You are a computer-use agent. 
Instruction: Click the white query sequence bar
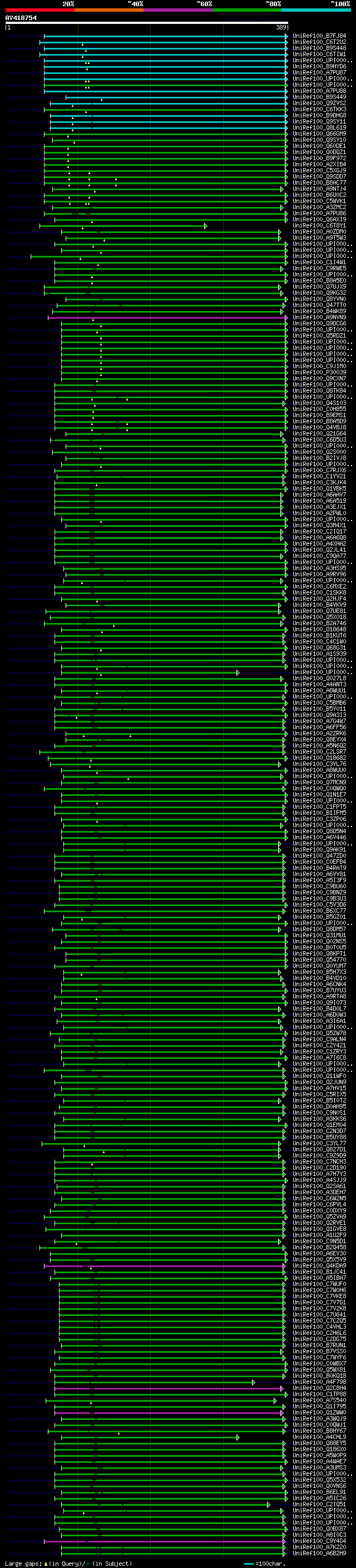point(147,22)
